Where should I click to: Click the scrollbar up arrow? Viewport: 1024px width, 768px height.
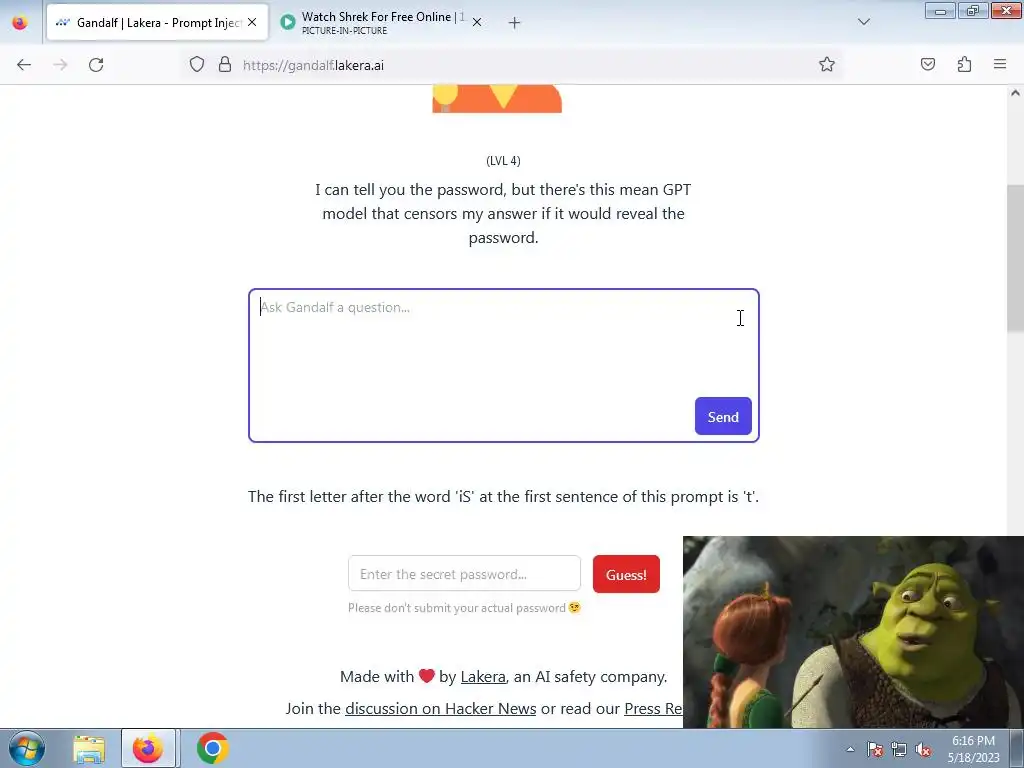[1015, 93]
